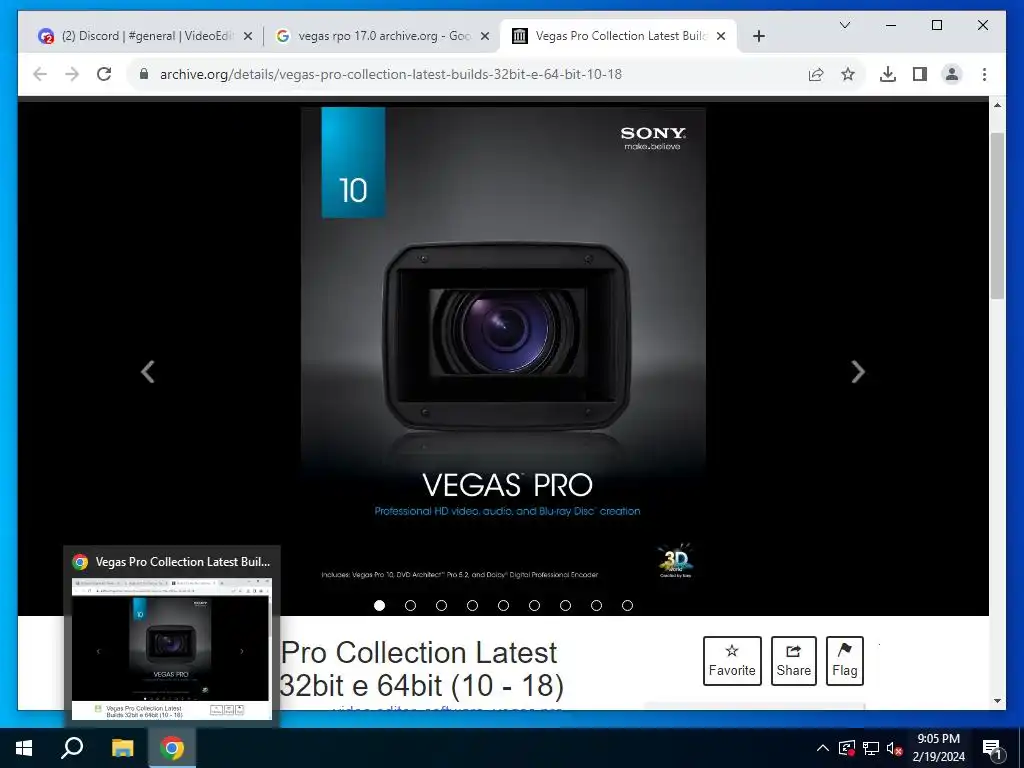
Task: Bookmark this tab with the star icon
Action: click(848, 74)
